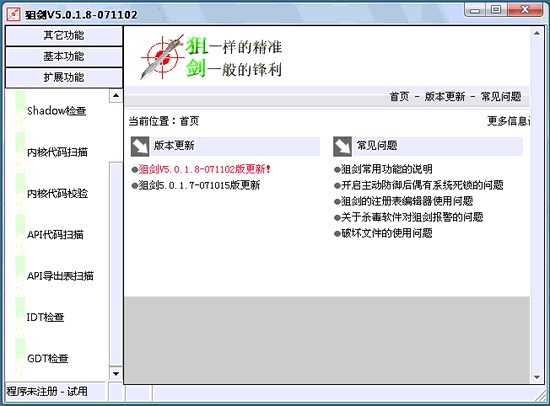Open the 版本更新 link in top navigation
This screenshot has width=550, height=406.
445,96
